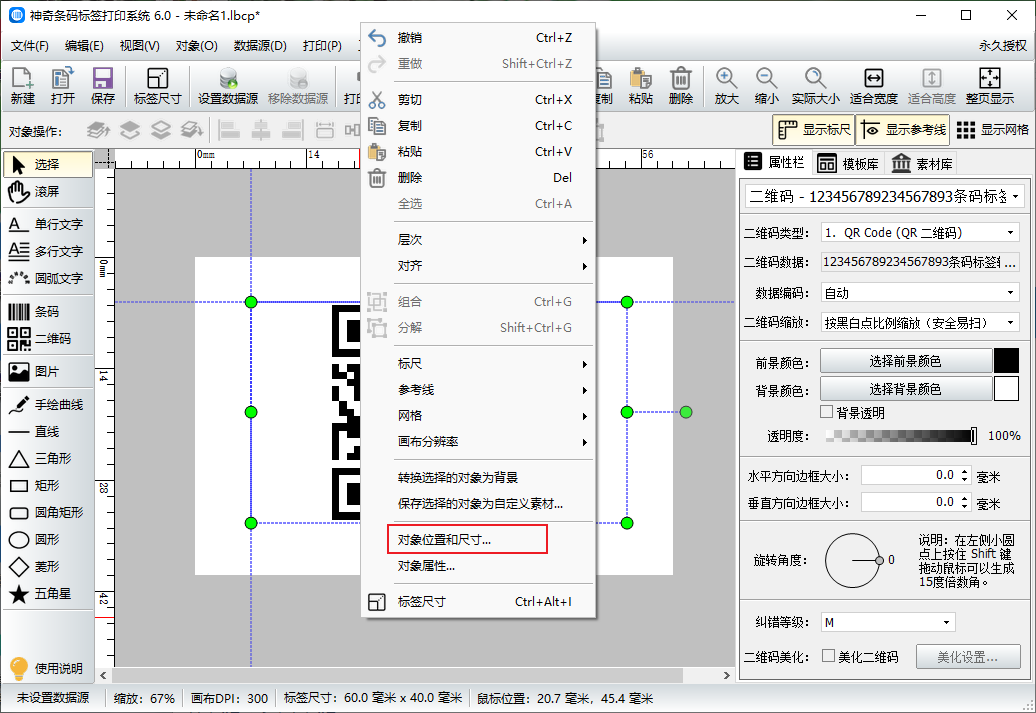Select the 矩形 rectangle tool
This screenshot has height=713, width=1036.
point(48,486)
